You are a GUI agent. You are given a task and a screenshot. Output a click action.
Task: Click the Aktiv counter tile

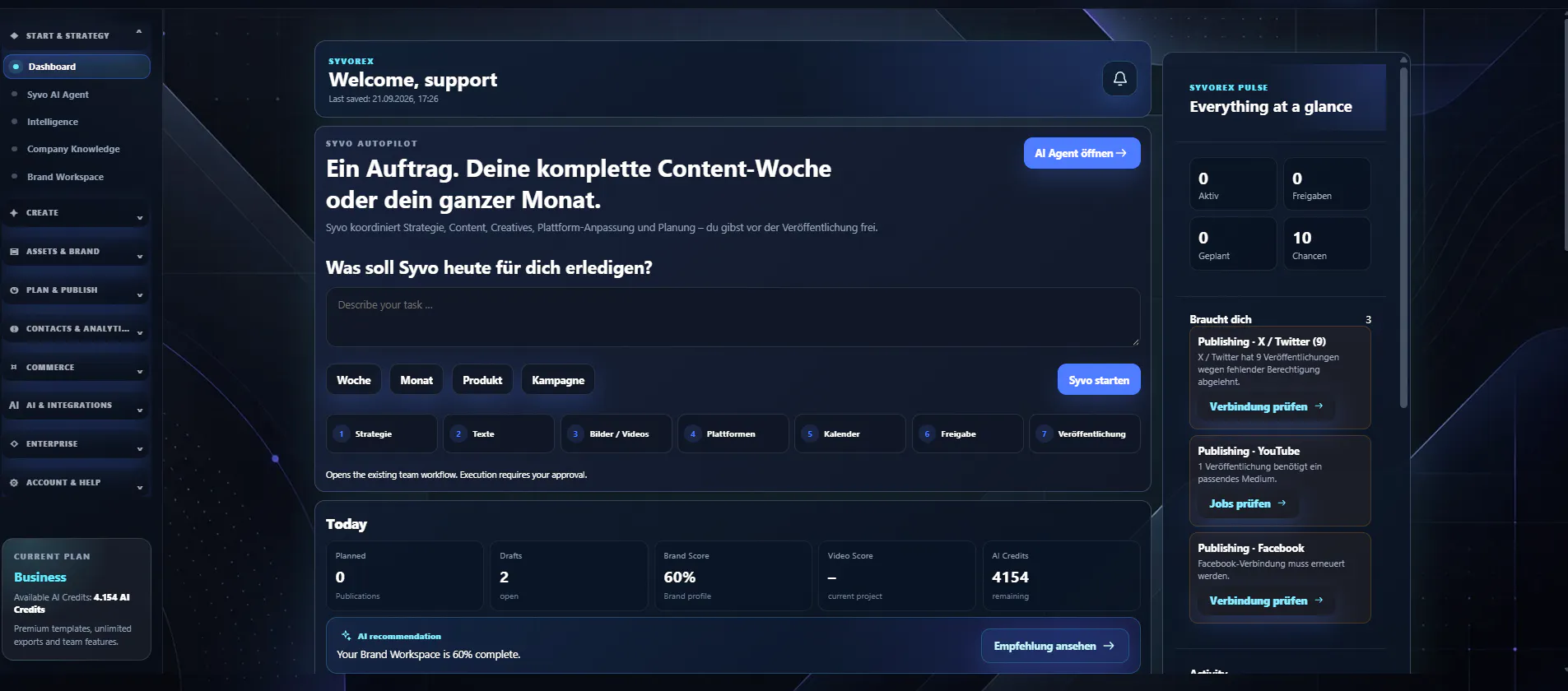[x=1233, y=184]
